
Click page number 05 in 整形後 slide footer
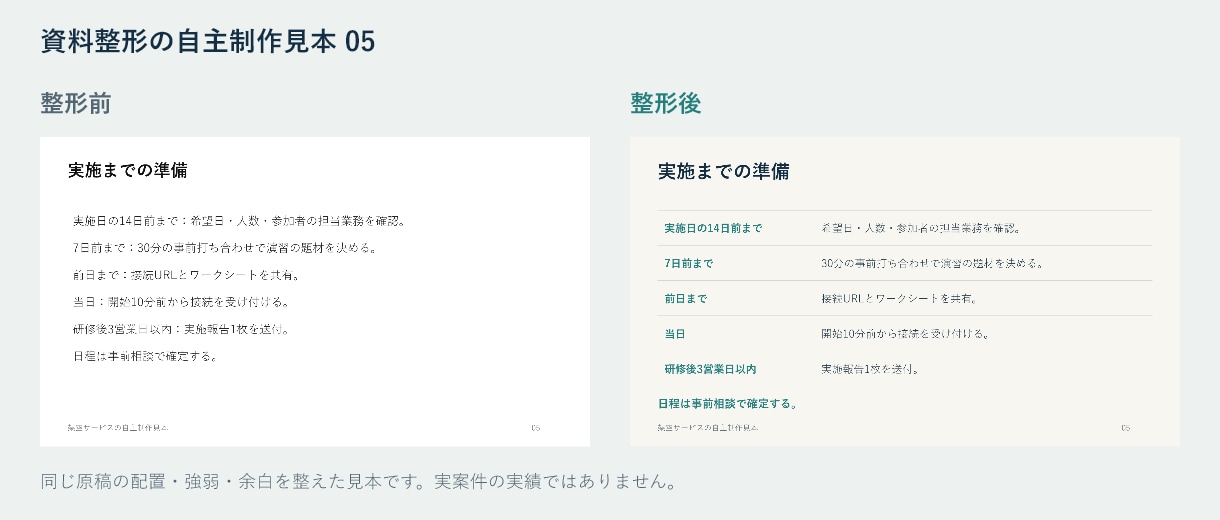click(x=1126, y=428)
